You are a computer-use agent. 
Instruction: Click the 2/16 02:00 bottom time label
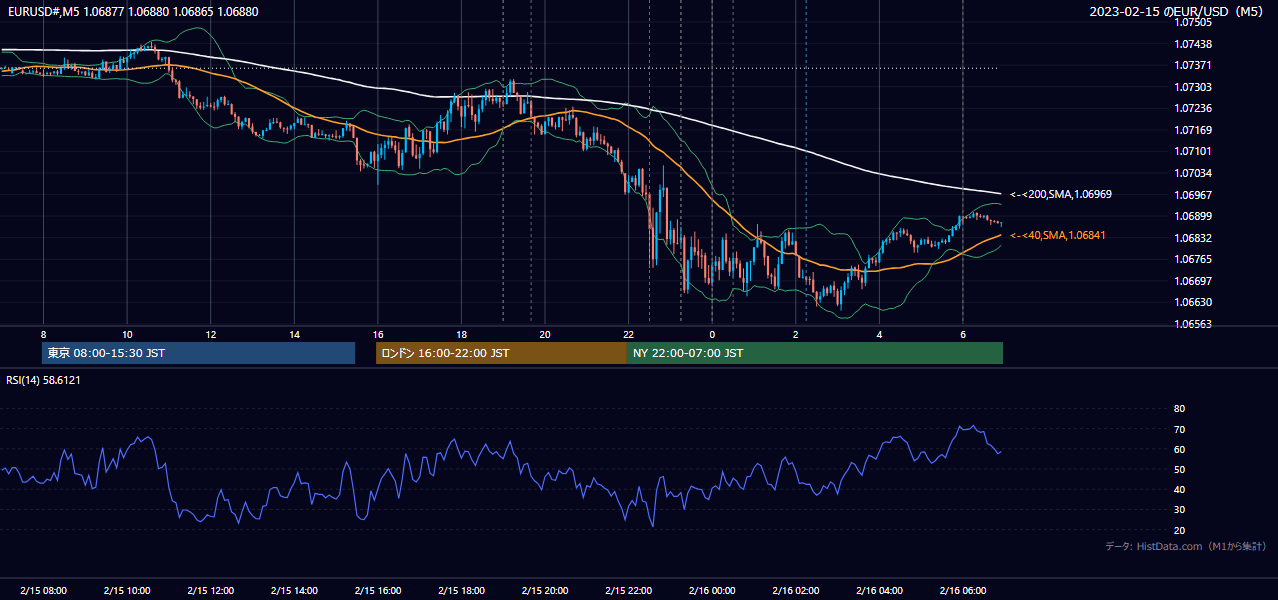pos(796,591)
